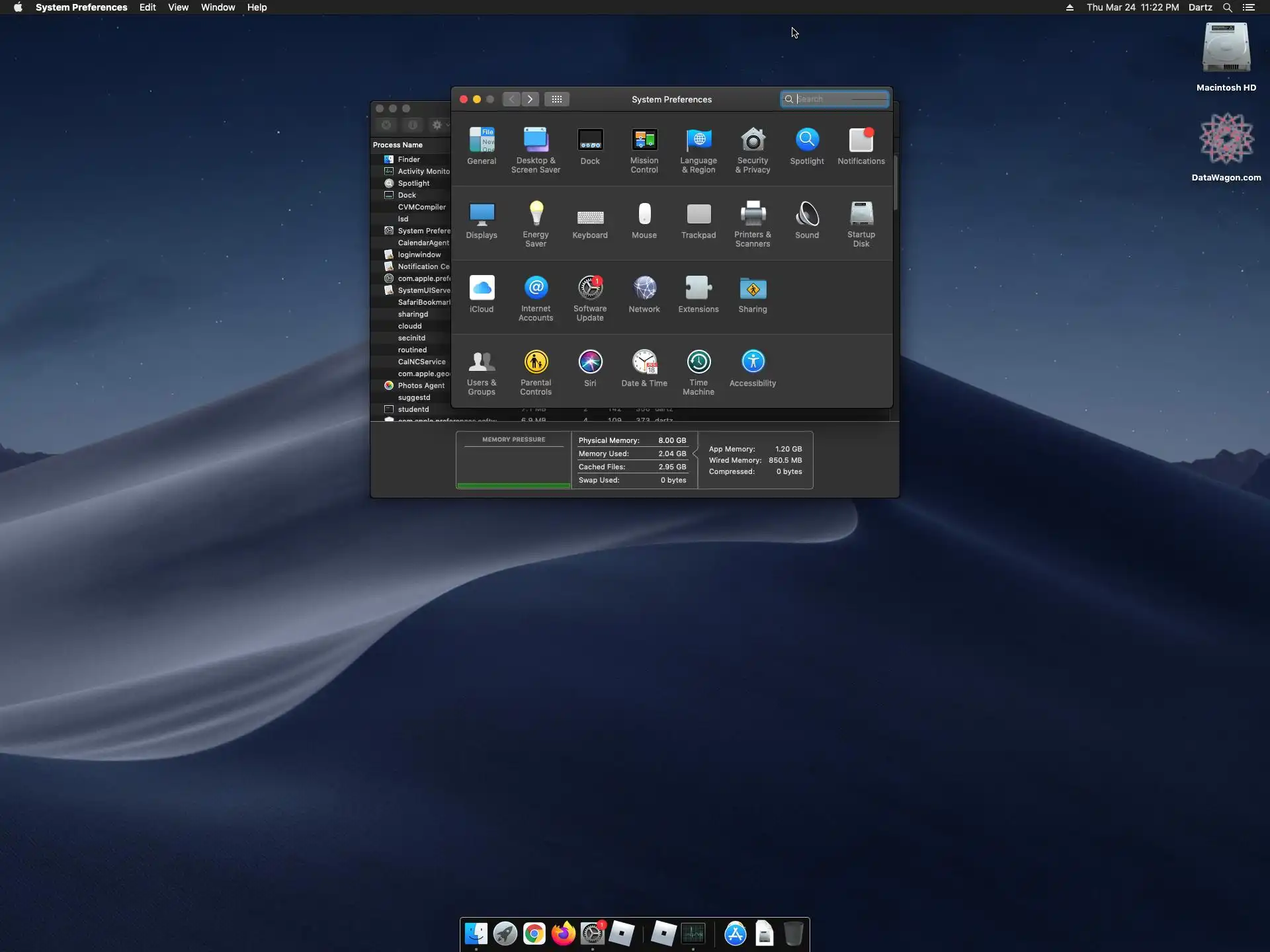Image resolution: width=1270 pixels, height=952 pixels.
Task: Click the Show All grid button
Action: 556,99
